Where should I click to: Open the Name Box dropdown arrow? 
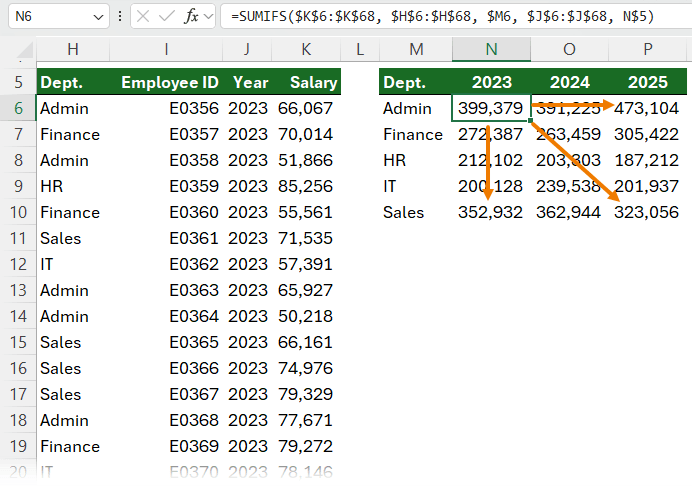click(x=98, y=17)
